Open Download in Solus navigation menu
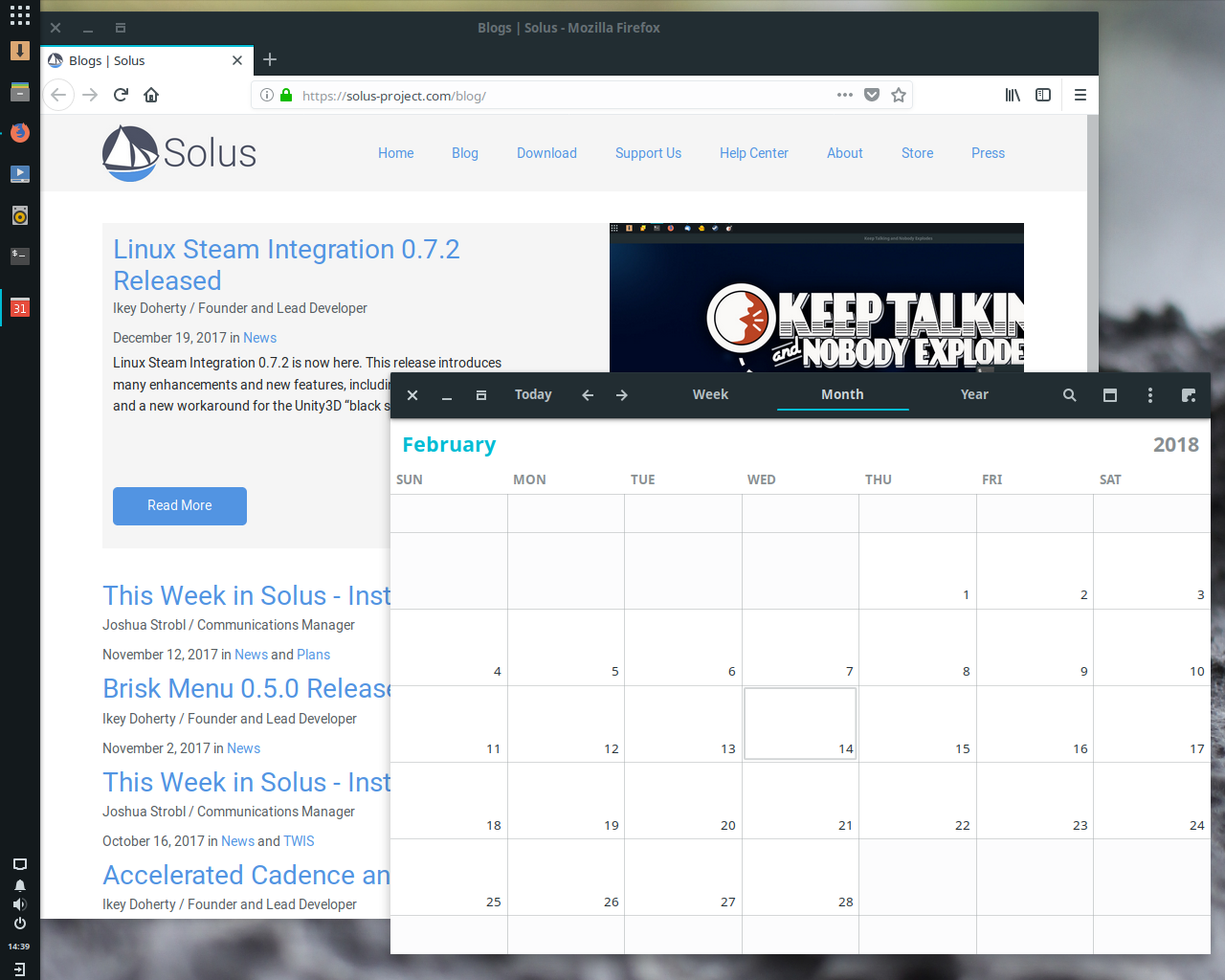 coord(546,153)
